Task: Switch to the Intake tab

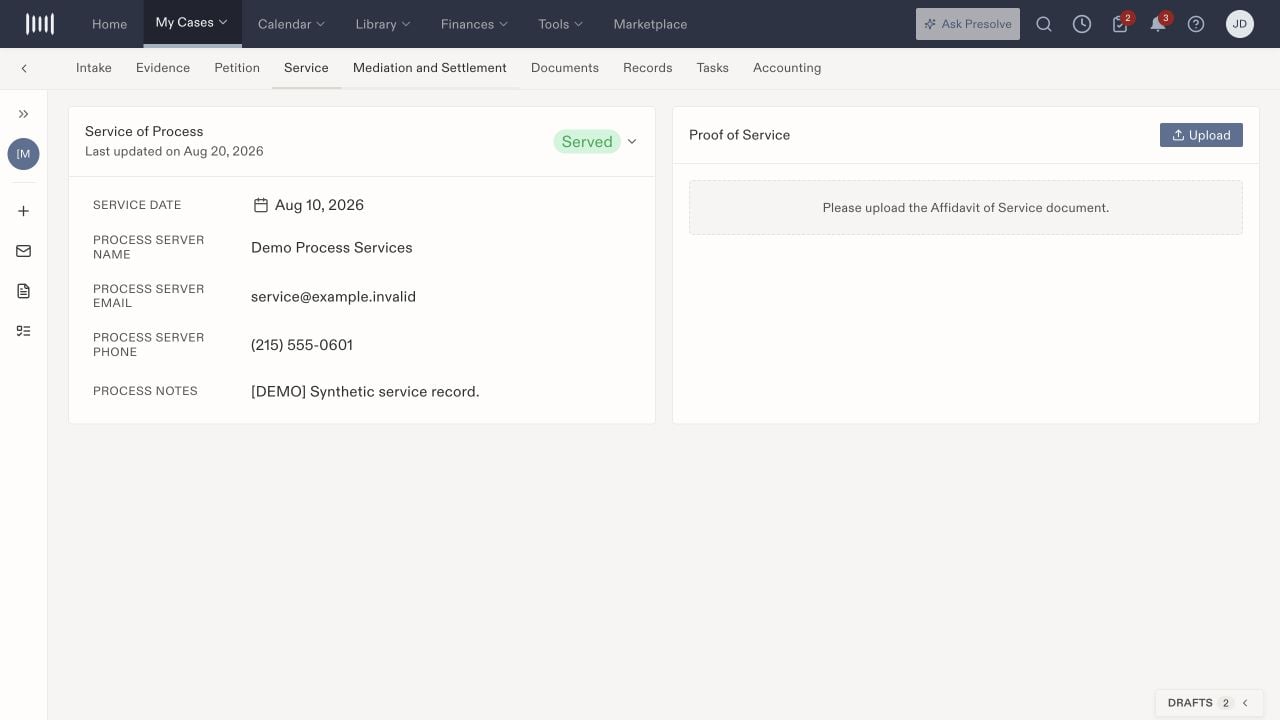Action: tap(94, 68)
